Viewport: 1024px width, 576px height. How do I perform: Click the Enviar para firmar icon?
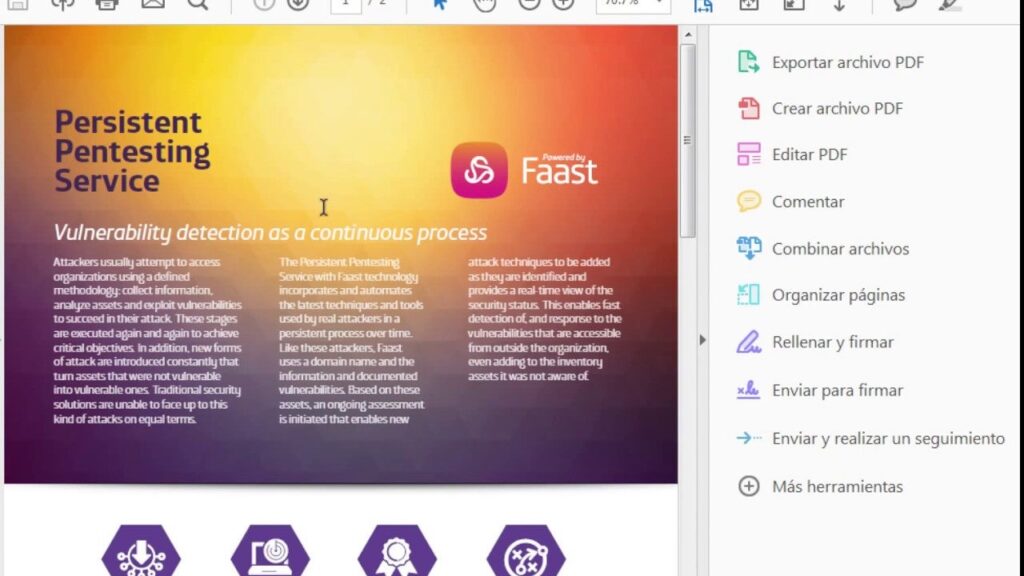[748, 390]
